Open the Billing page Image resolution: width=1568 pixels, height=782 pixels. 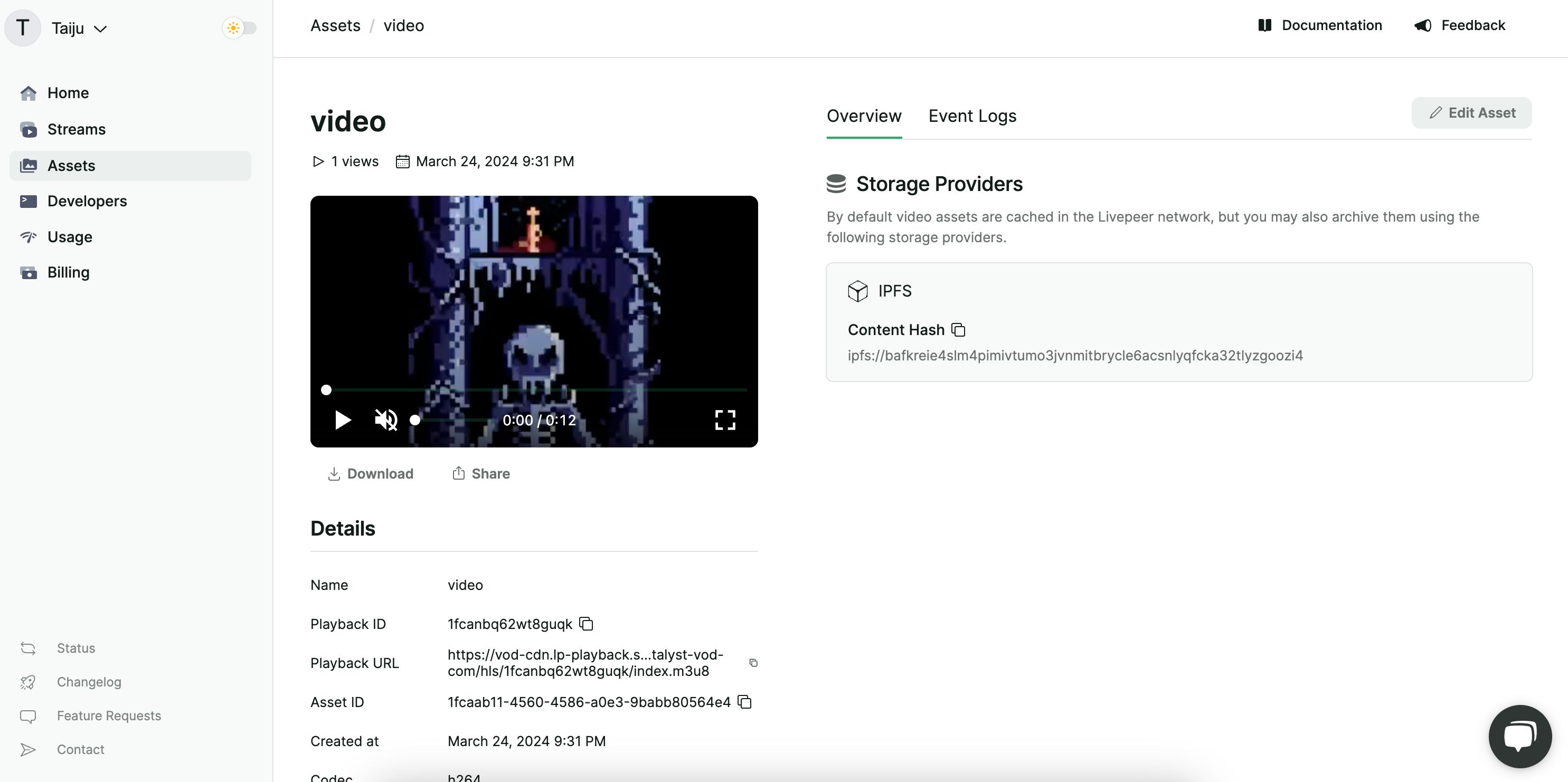click(130, 272)
